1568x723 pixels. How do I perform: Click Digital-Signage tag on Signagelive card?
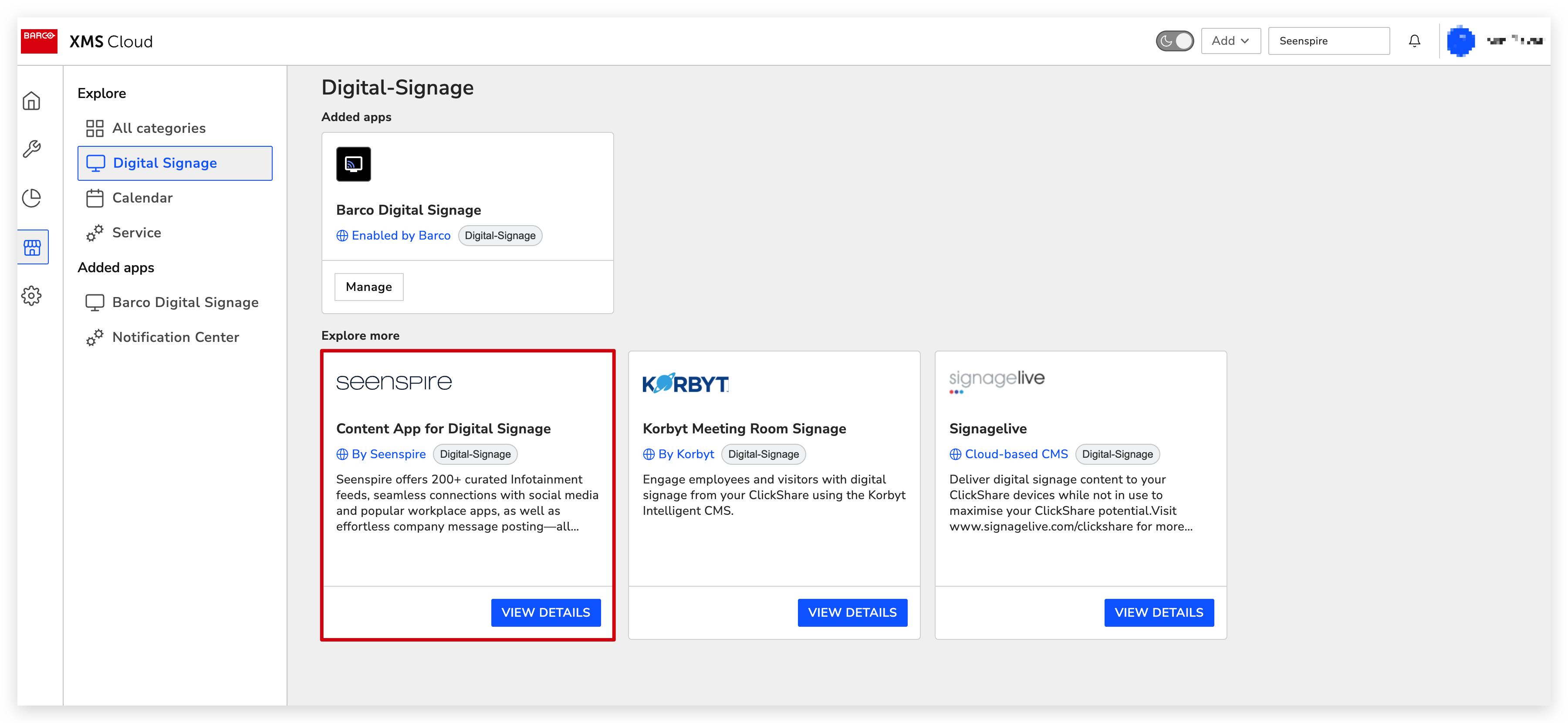tap(1118, 454)
